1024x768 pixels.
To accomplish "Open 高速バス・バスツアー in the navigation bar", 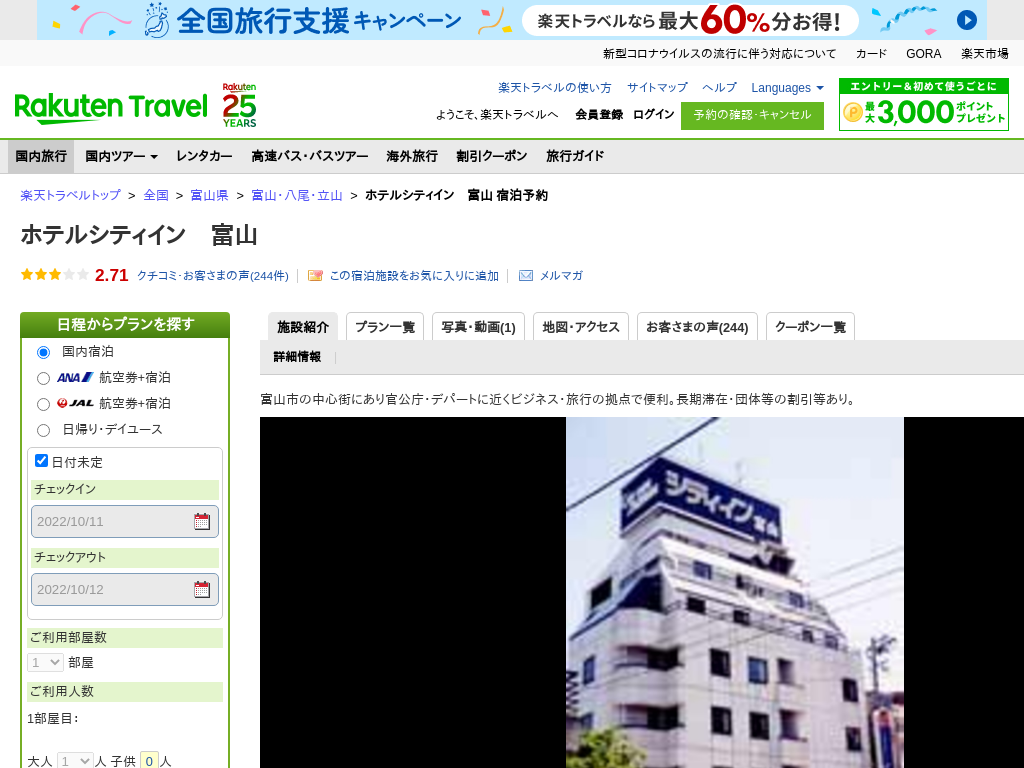I will (310, 156).
